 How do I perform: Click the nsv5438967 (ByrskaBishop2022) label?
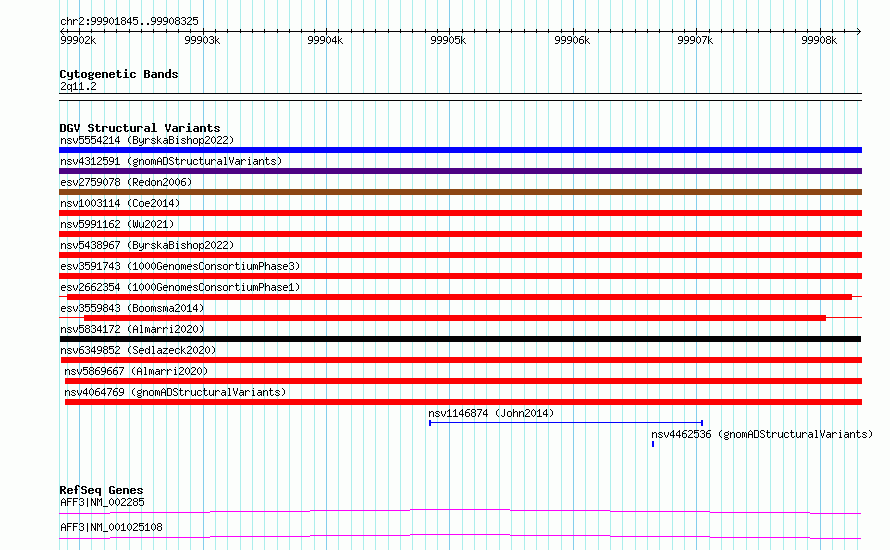[x=147, y=245]
